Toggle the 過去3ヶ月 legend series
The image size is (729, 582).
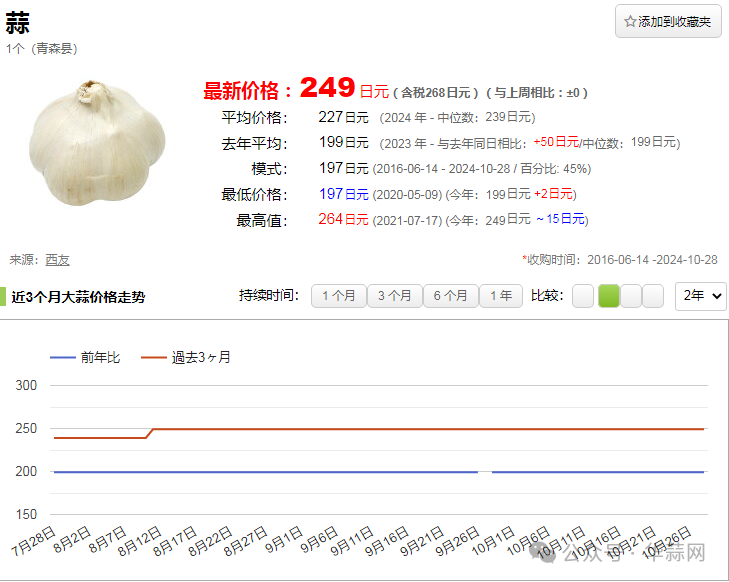[200, 357]
